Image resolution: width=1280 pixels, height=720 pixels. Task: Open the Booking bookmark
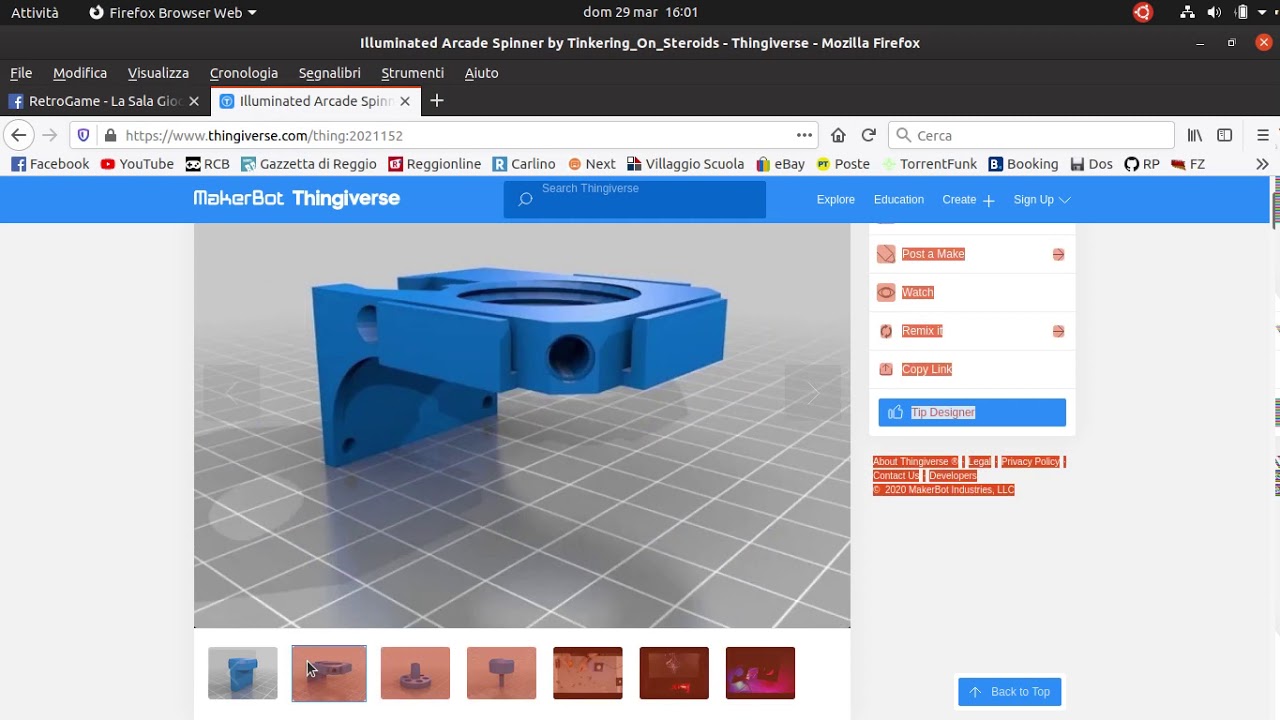click(1023, 164)
